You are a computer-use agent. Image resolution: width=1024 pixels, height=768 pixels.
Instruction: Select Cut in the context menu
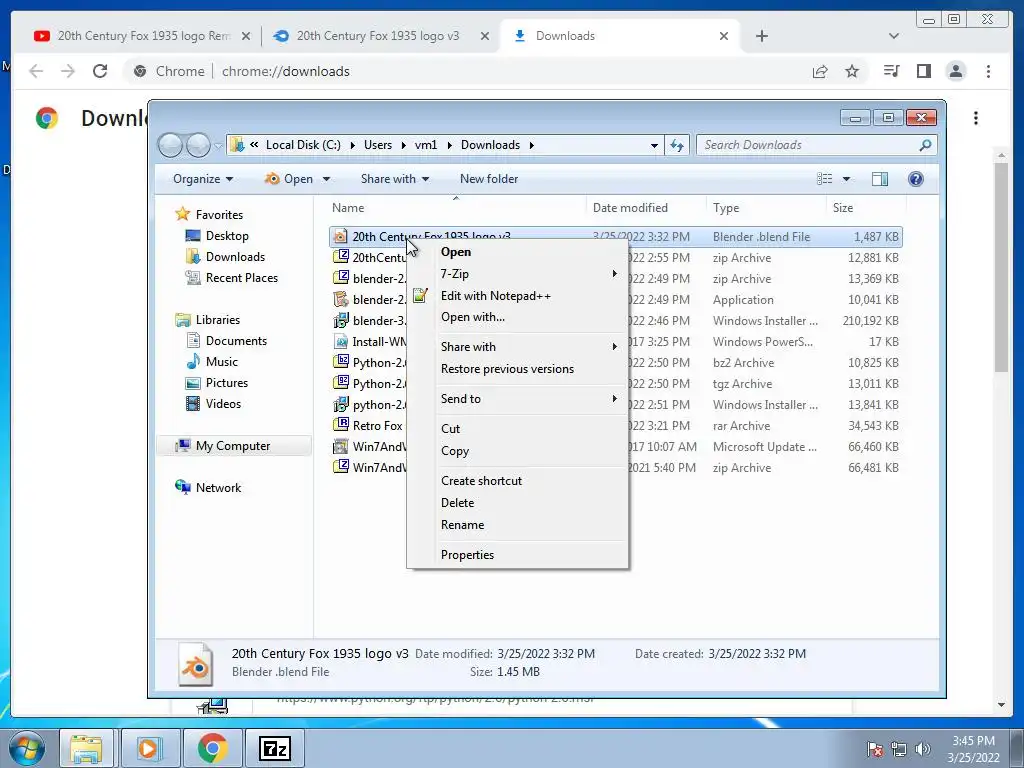(451, 429)
